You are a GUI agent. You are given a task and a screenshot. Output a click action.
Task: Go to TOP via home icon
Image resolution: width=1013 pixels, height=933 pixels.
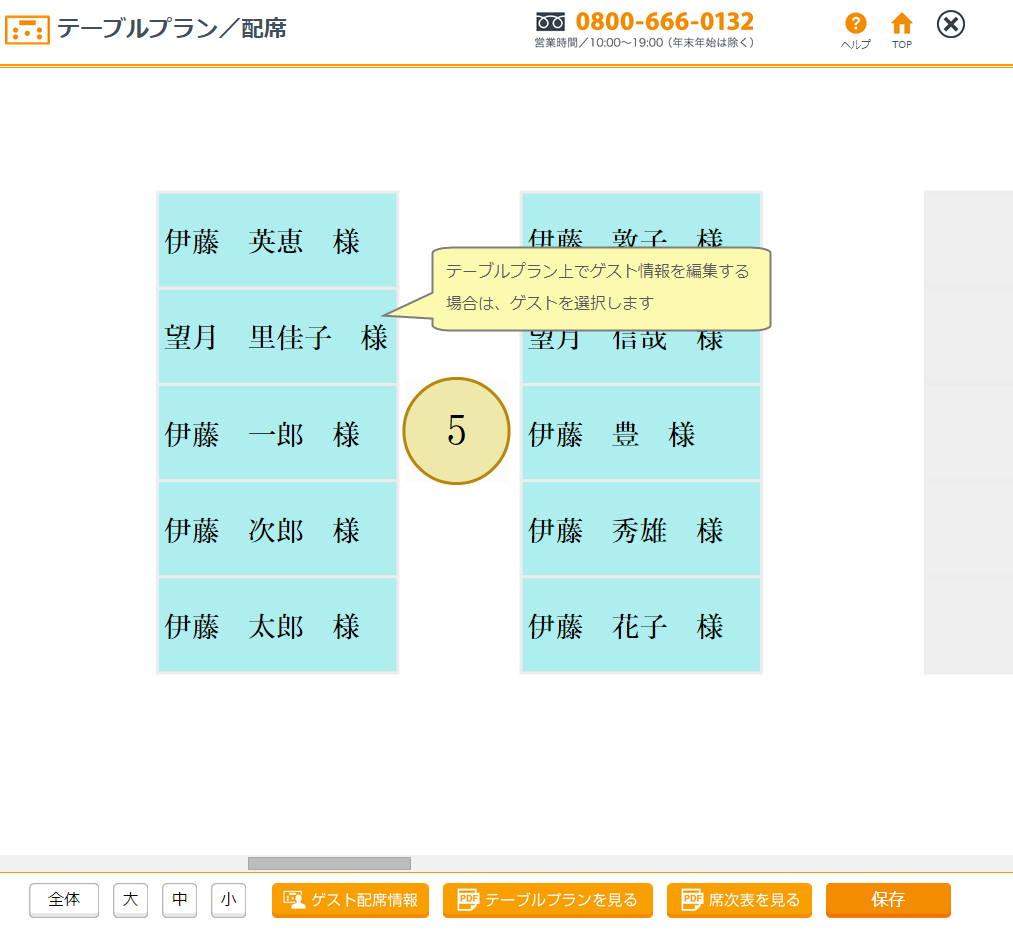click(x=902, y=24)
